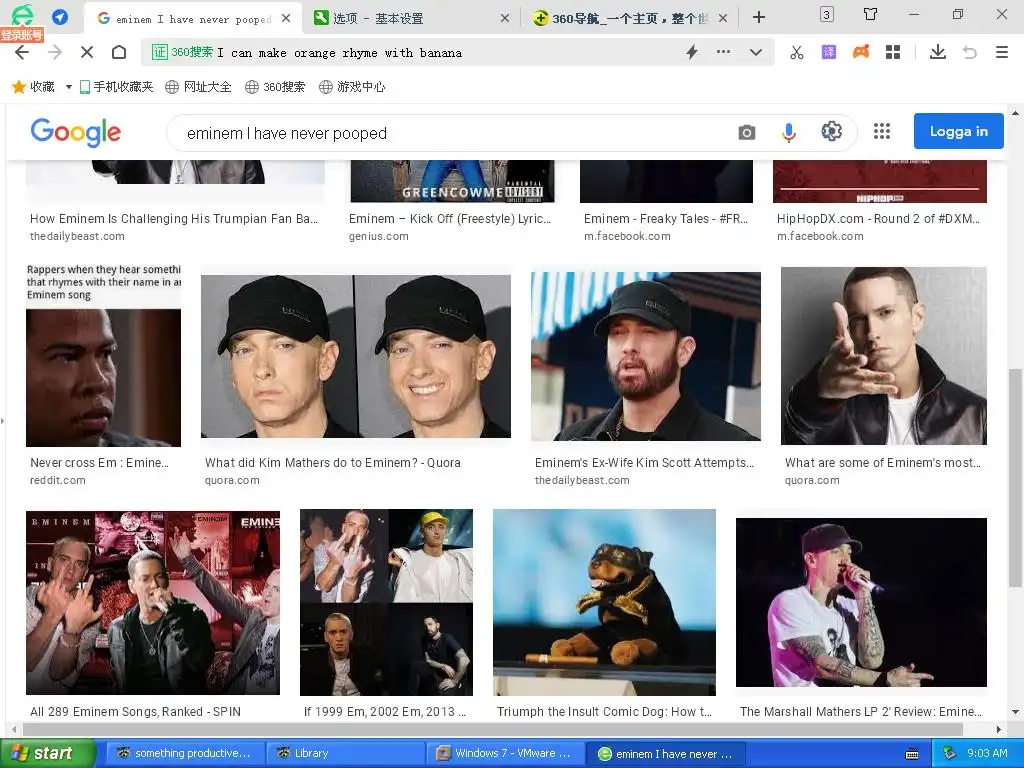Click the Logga in button
Image resolution: width=1024 pixels, height=768 pixels.
tap(958, 131)
